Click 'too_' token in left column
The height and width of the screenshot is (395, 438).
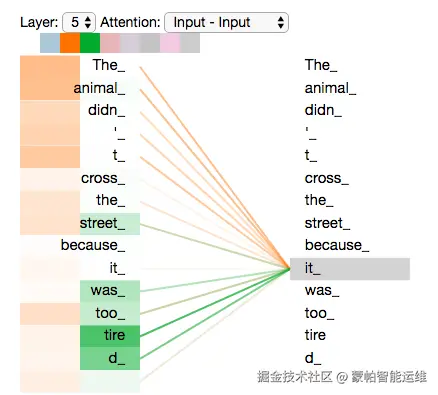click(110, 313)
